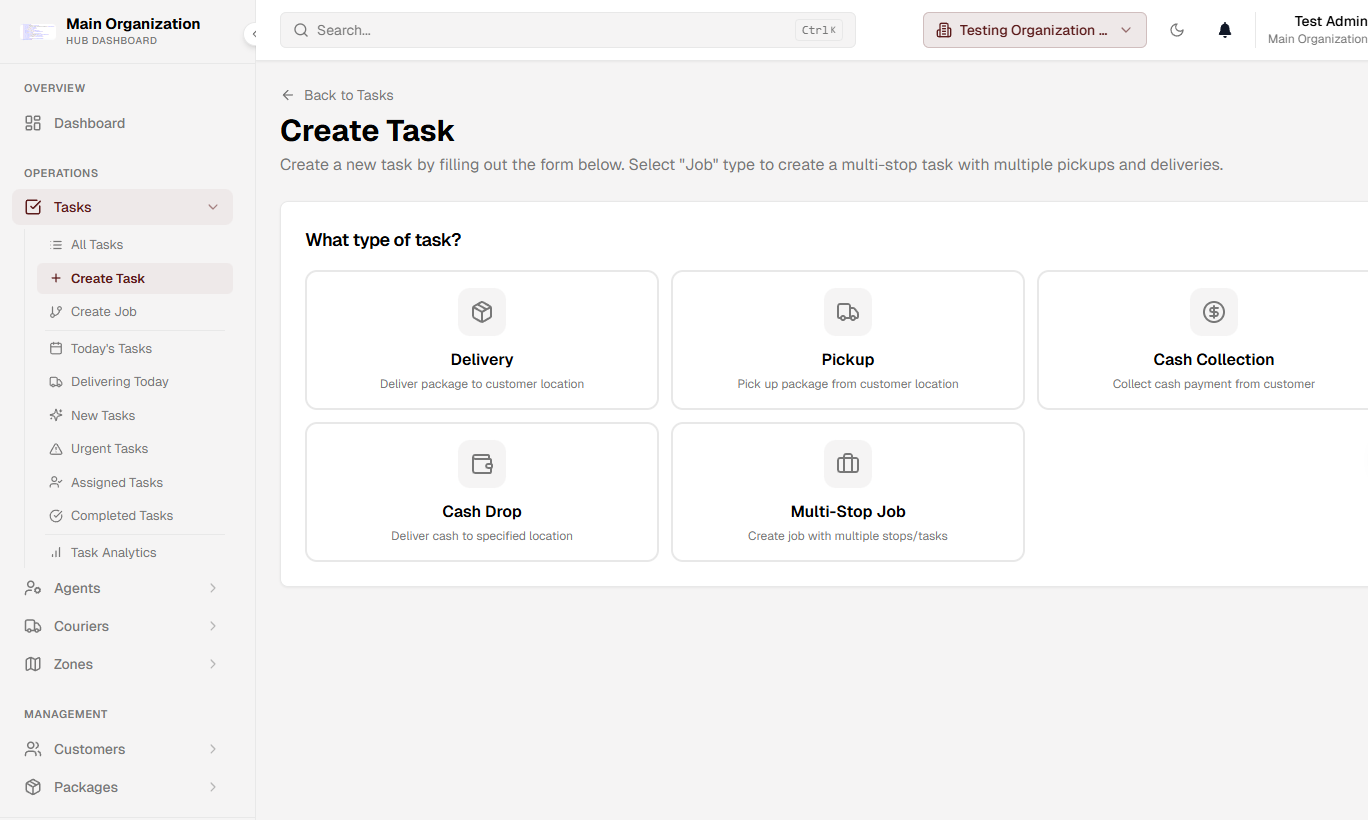Collapse the sidebar with the arrow button
The height and width of the screenshot is (820, 1368).
pos(253,34)
